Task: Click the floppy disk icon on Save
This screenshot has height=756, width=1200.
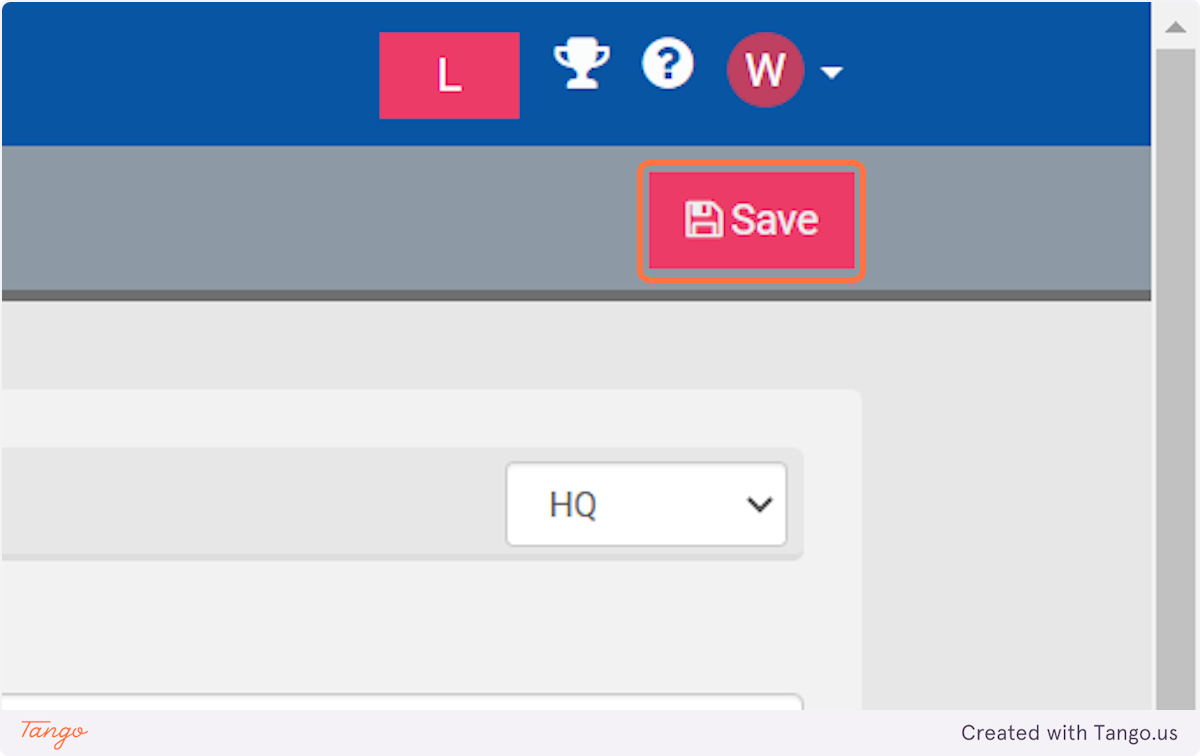Action: point(704,220)
